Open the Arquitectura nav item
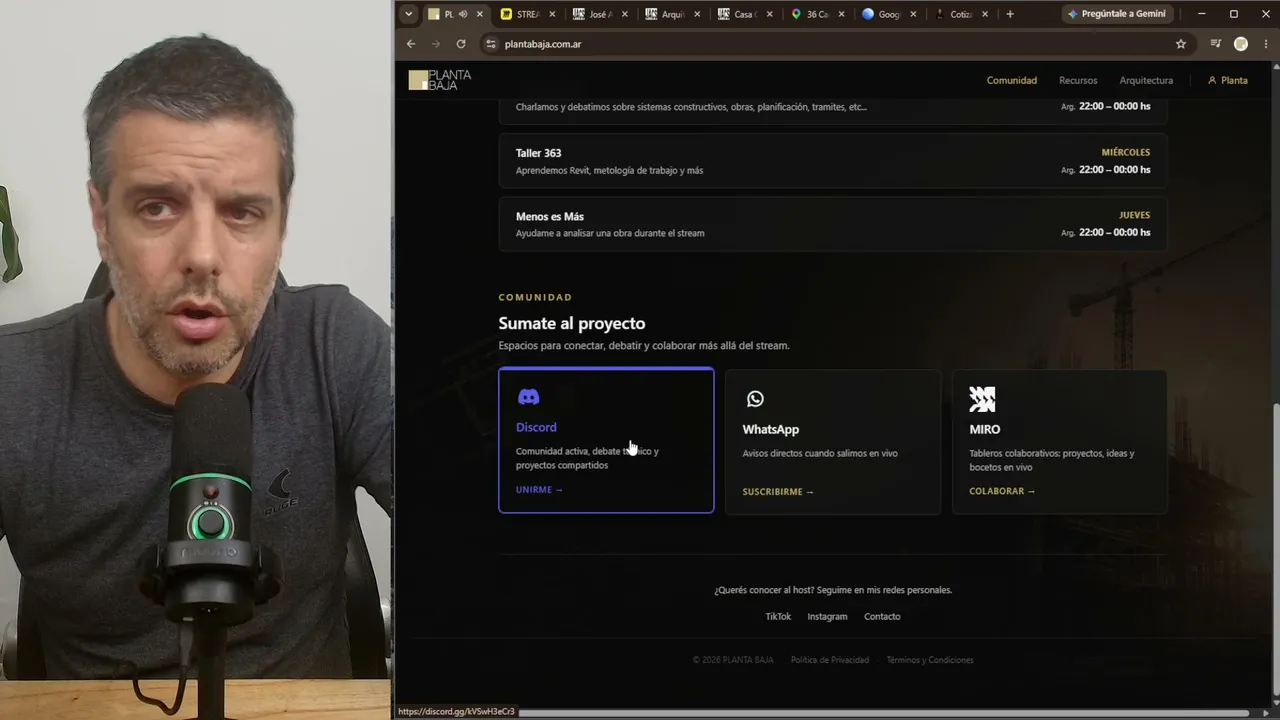 tap(1146, 80)
